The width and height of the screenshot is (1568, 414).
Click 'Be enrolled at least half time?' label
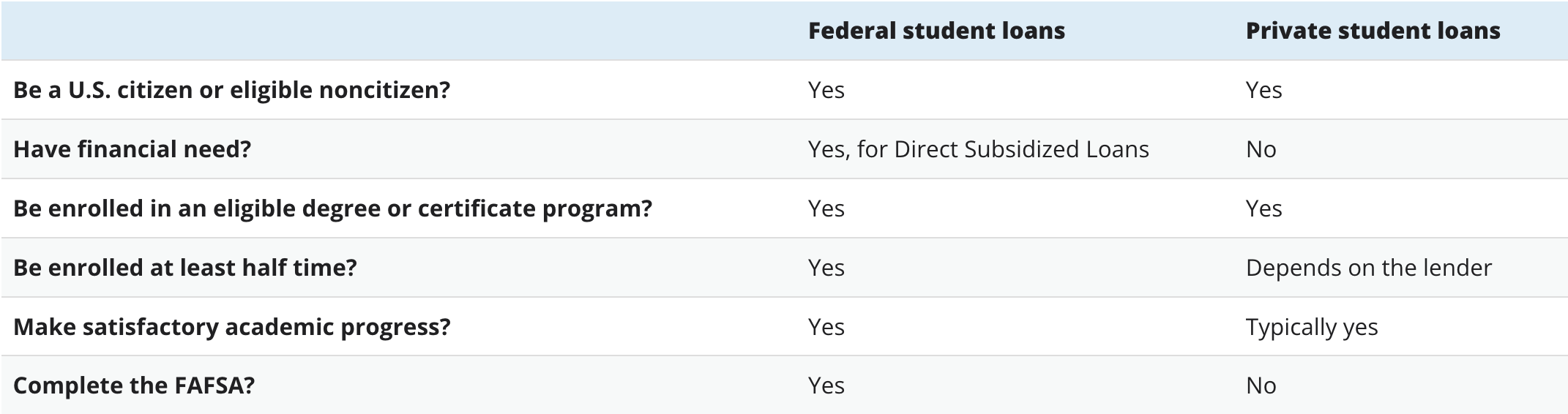point(184,268)
